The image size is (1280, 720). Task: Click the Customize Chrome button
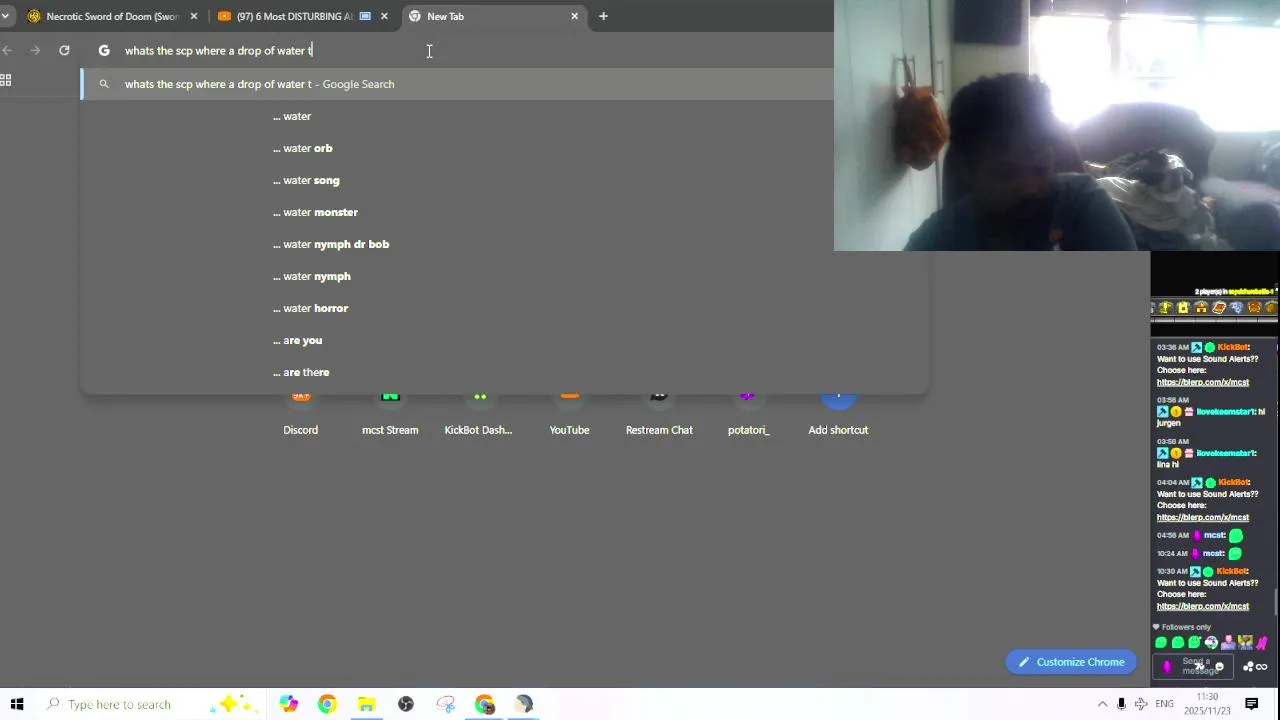1071,662
